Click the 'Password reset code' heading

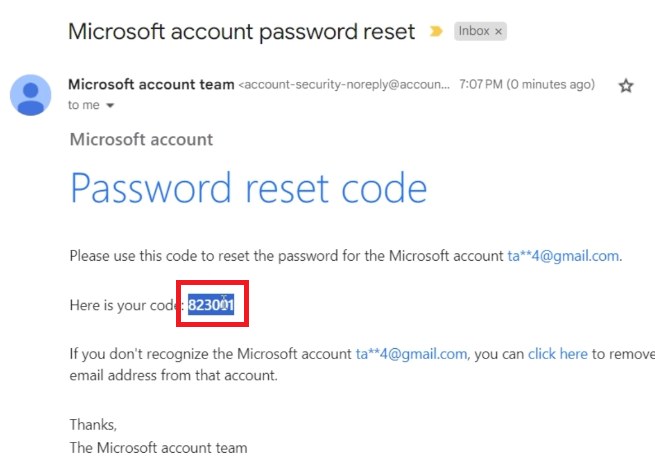coord(249,188)
